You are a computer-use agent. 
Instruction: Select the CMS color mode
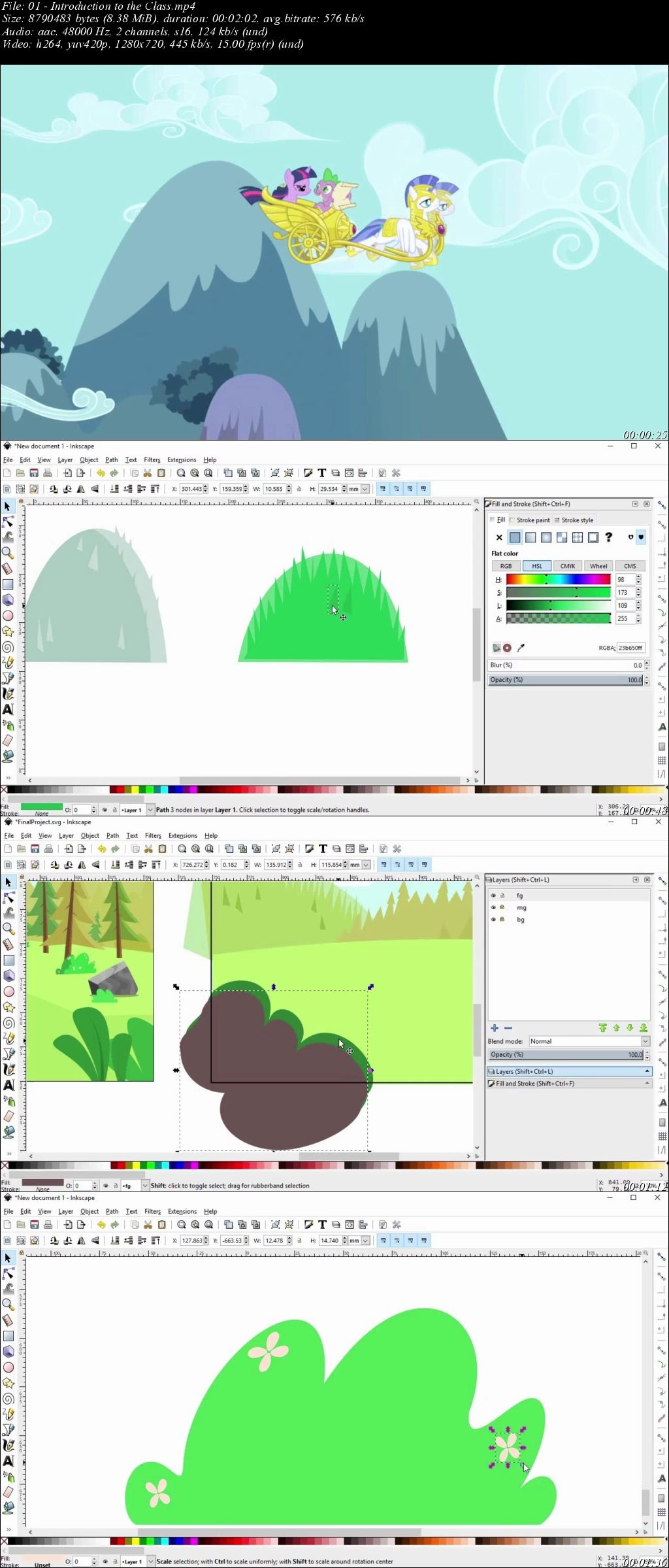click(x=630, y=566)
